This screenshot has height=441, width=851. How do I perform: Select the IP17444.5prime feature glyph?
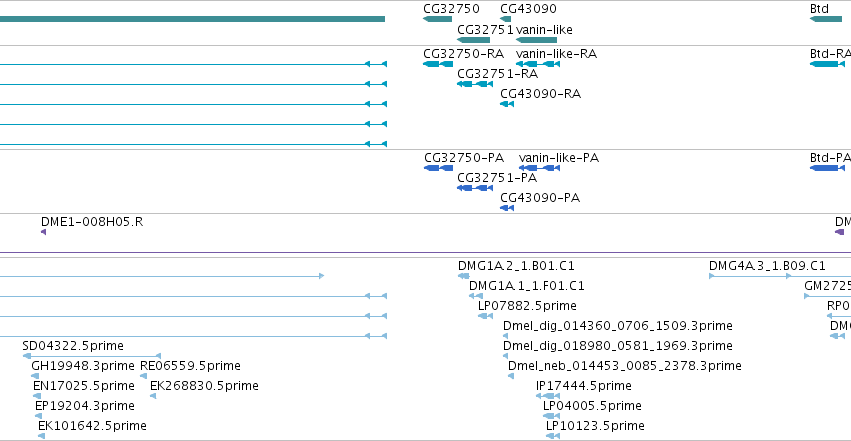pos(548,396)
